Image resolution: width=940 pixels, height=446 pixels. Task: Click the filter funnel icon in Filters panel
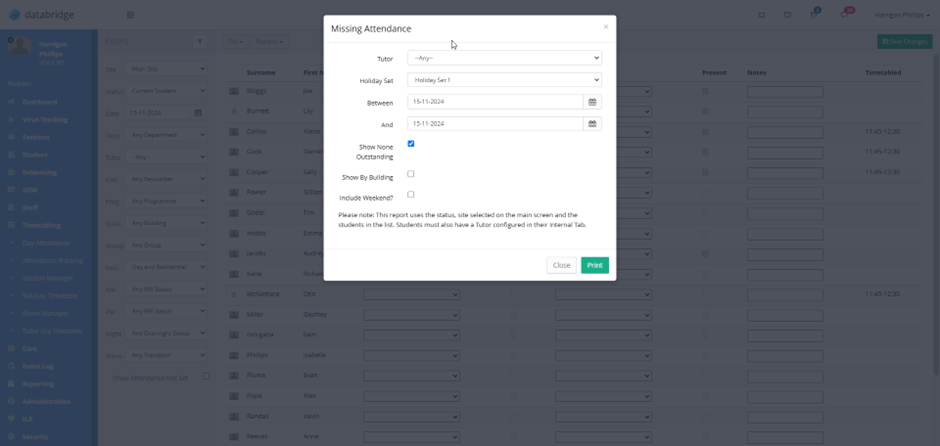(200, 41)
